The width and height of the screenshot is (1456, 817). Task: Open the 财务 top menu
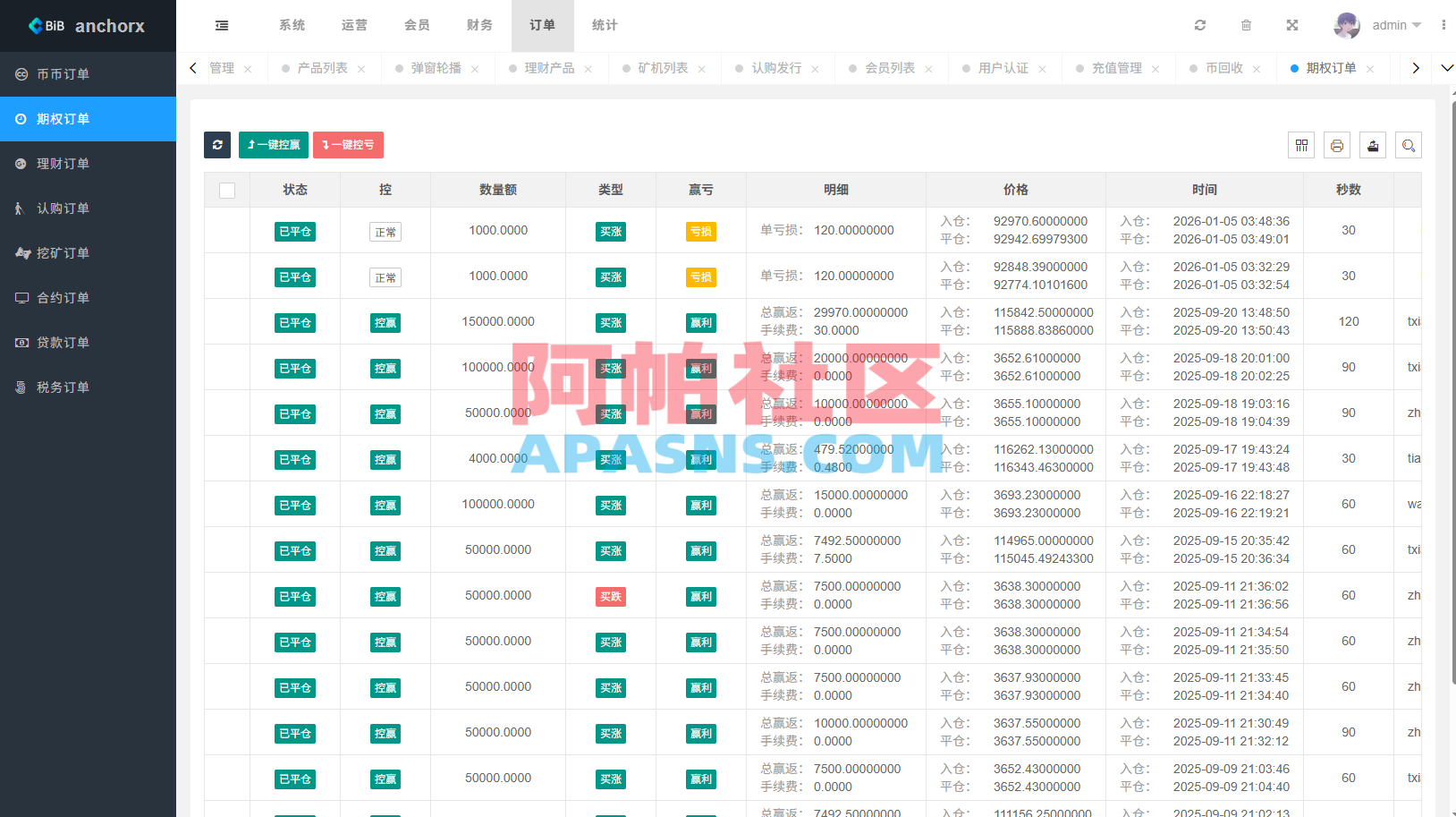pos(479,25)
